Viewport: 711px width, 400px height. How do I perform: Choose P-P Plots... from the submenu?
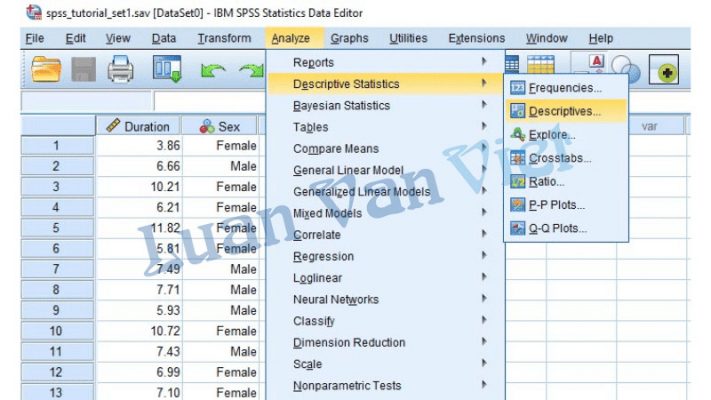pyautogui.click(x=565, y=205)
